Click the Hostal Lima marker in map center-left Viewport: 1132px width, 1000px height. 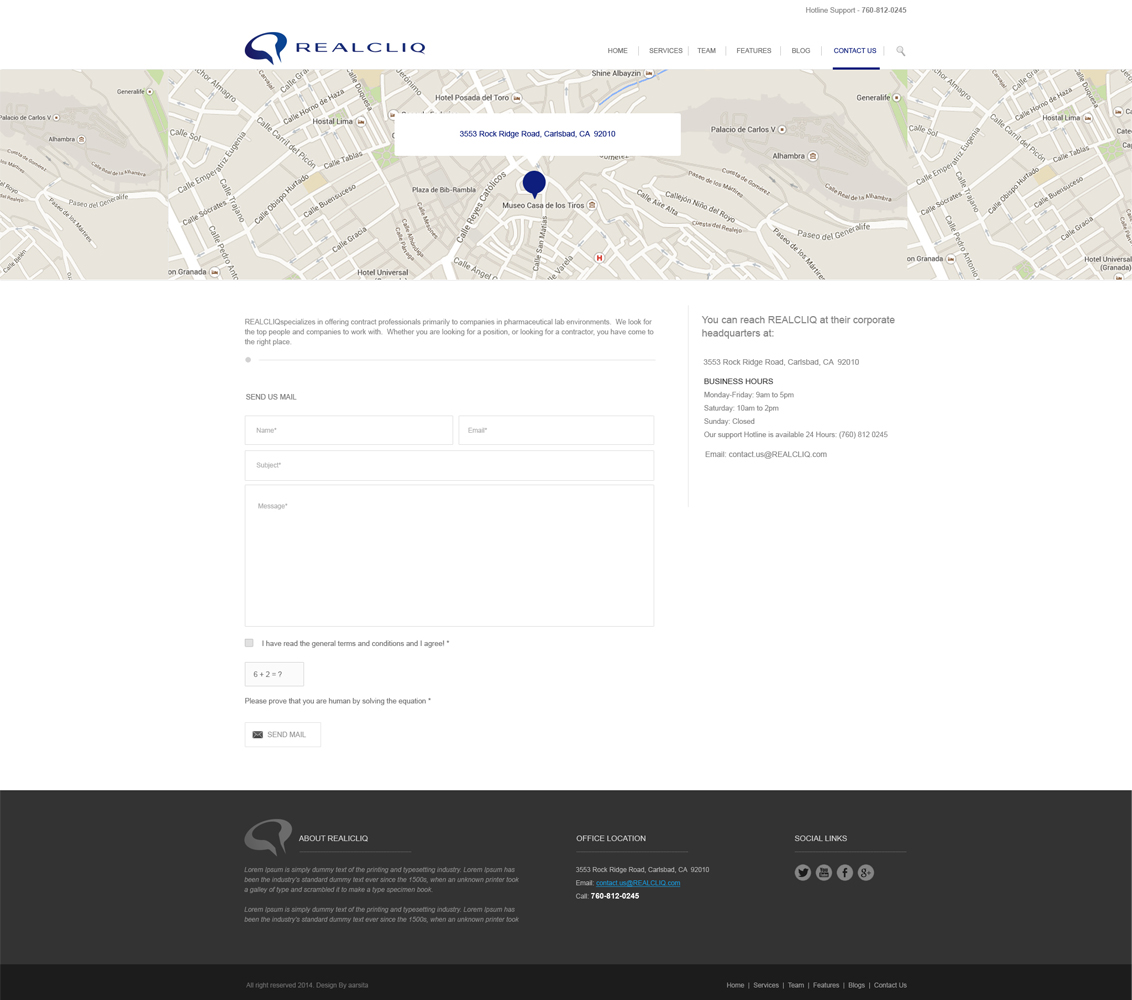pyautogui.click(x=361, y=121)
